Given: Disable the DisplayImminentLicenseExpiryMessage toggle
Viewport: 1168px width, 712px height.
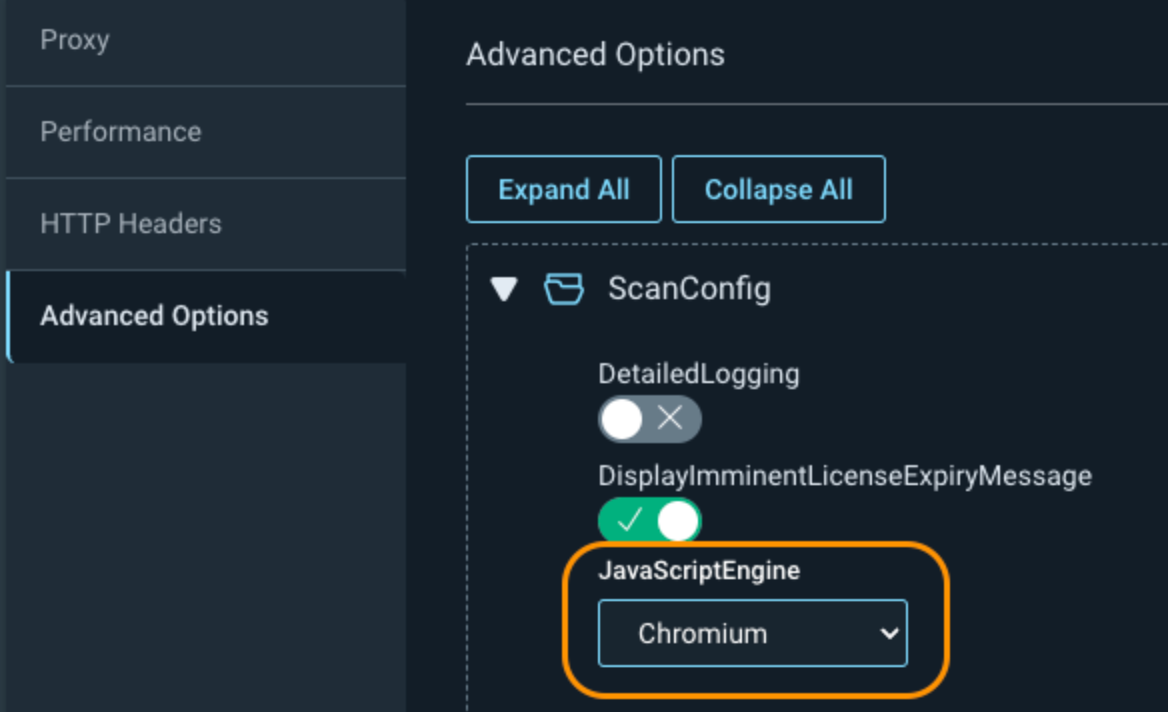Looking at the screenshot, I should pyautogui.click(x=649, y=521).
